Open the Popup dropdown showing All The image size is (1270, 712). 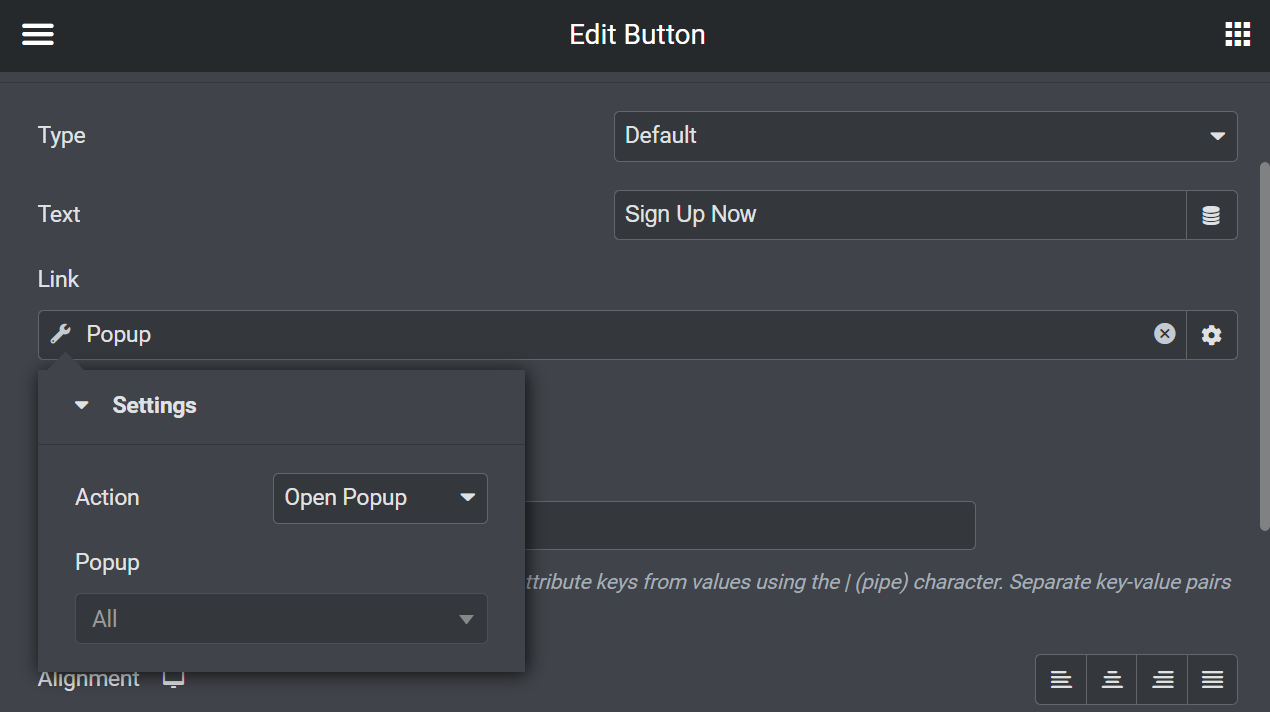(281, 619)
